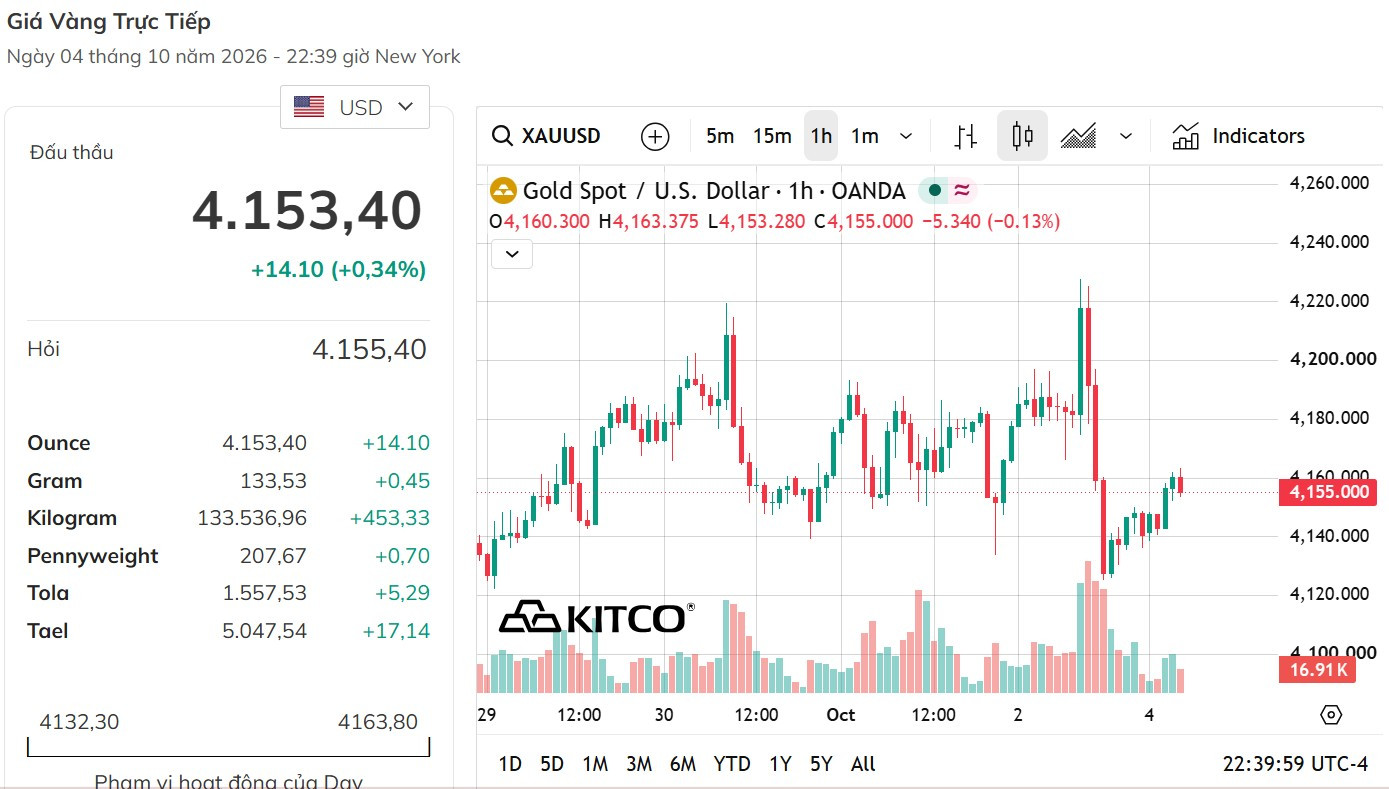Click the Tola price 1.557,53
The height and width of the screenshot is (789, 1389).
point(265,593)
